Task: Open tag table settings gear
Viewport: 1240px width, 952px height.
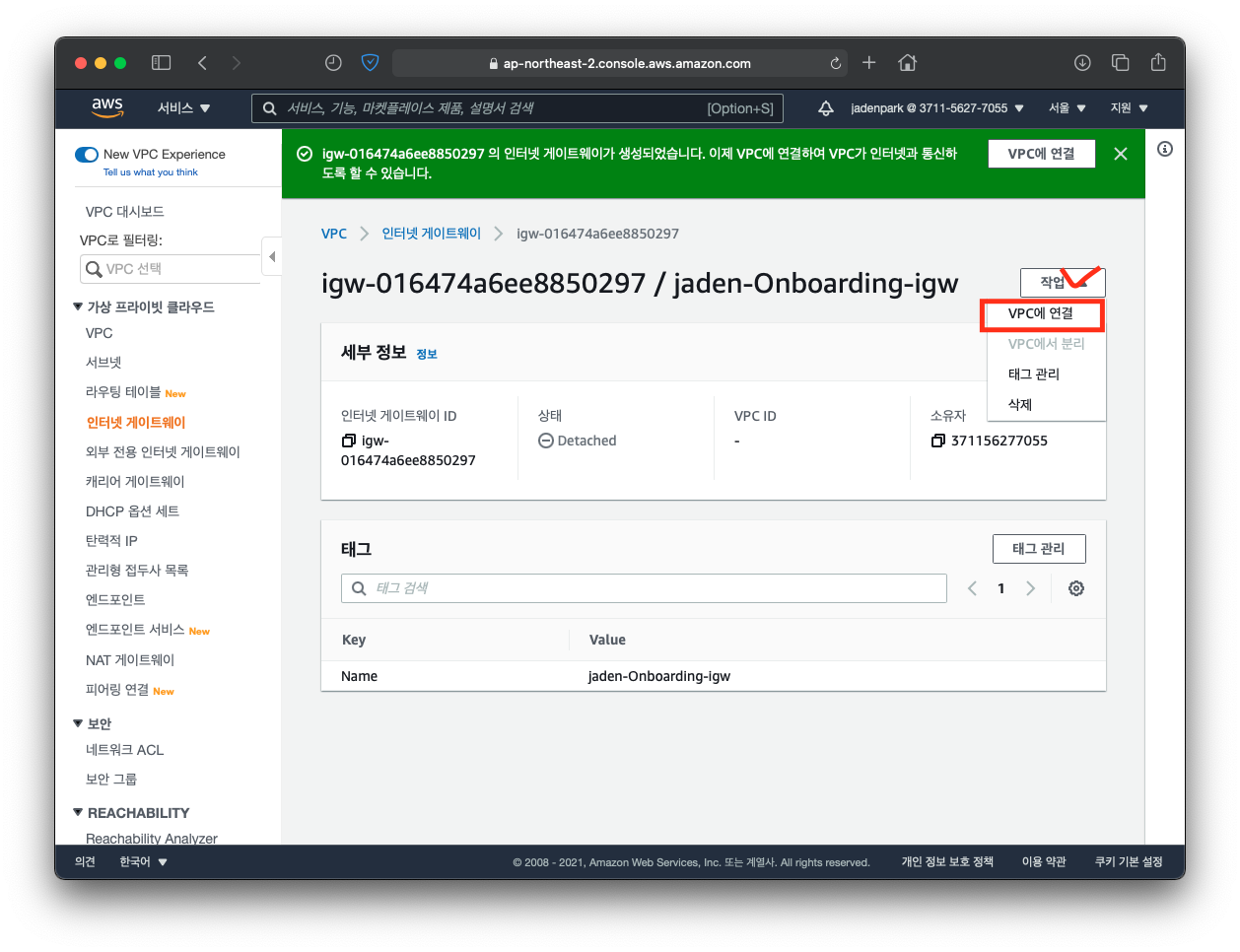Action: (x=1076, y=588)
